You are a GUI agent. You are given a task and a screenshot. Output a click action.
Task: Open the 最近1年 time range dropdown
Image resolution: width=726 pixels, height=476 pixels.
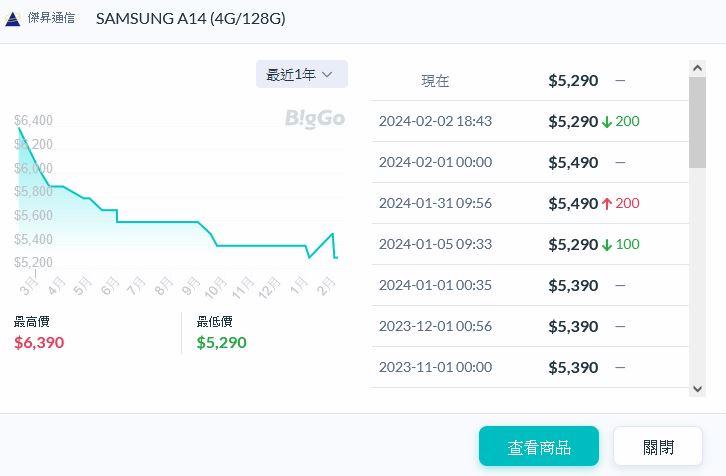pos(301,74)
